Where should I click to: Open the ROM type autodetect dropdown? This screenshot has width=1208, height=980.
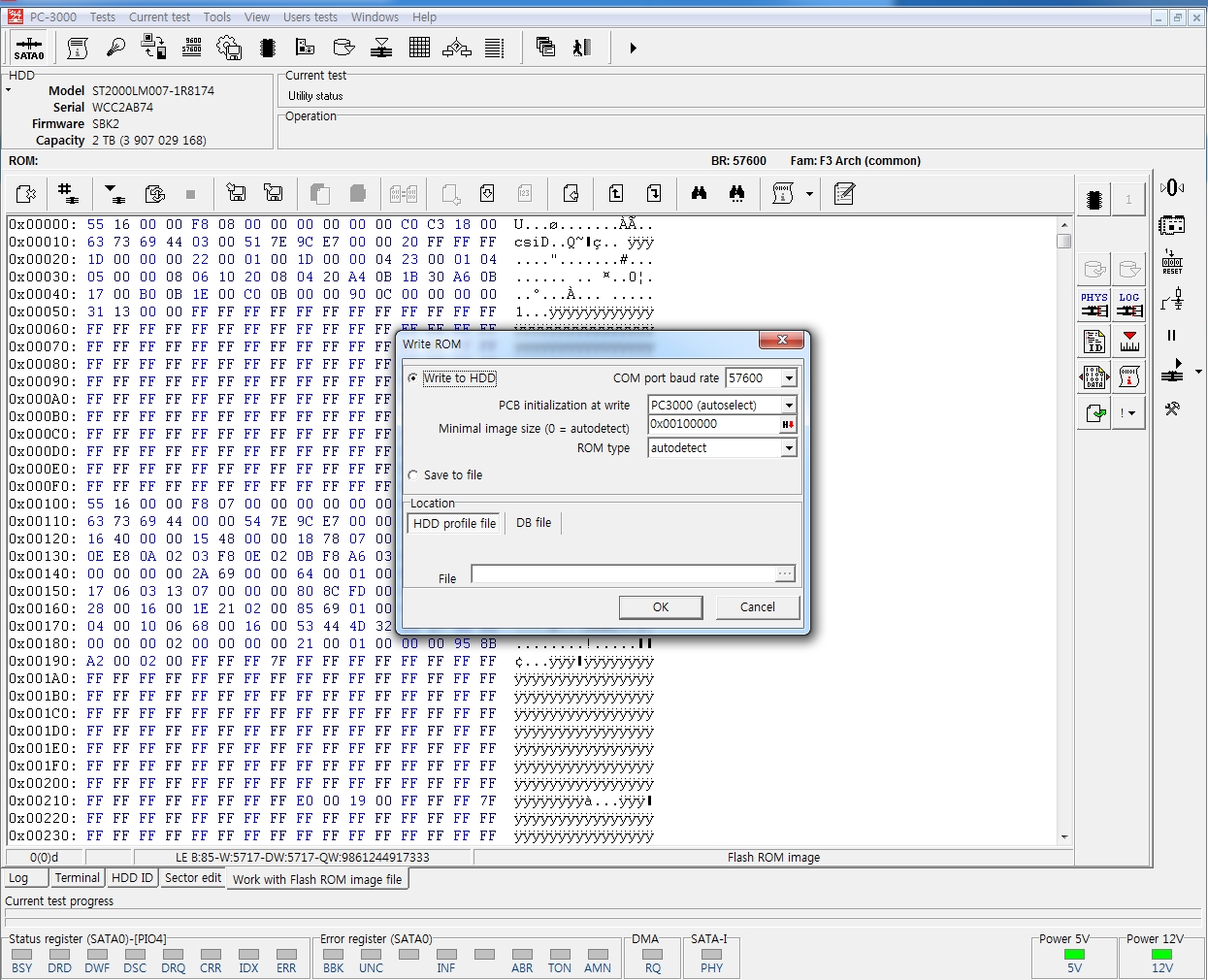(789, 448)
